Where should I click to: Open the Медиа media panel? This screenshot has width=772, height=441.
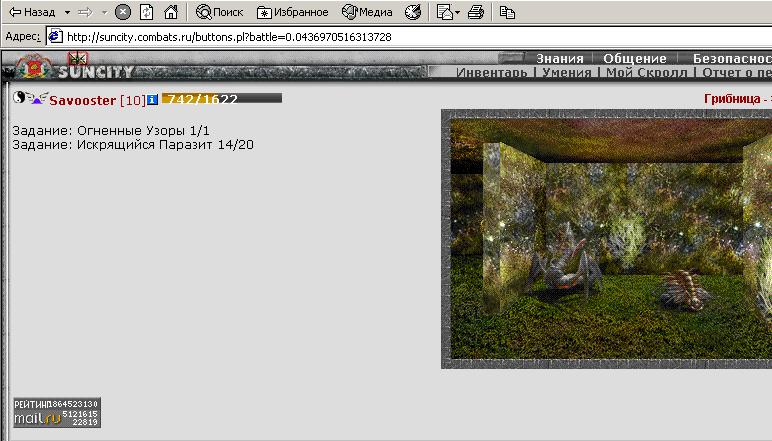pos(367,12)
